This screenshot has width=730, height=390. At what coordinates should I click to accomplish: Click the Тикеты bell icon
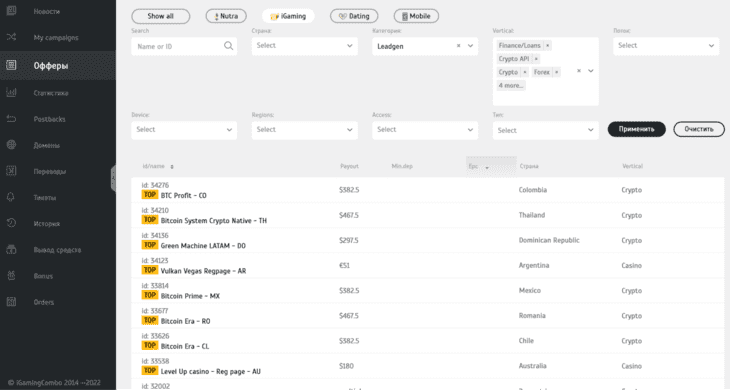(11, 197)
